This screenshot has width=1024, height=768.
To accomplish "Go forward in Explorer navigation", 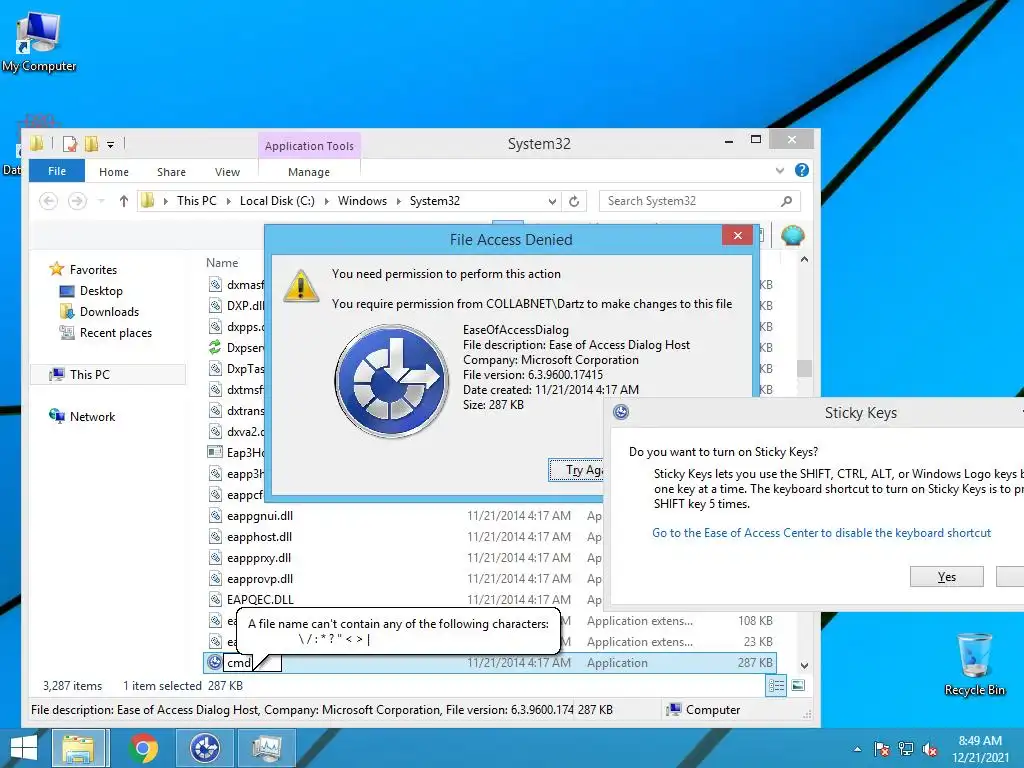I will (x=77, y=201).
